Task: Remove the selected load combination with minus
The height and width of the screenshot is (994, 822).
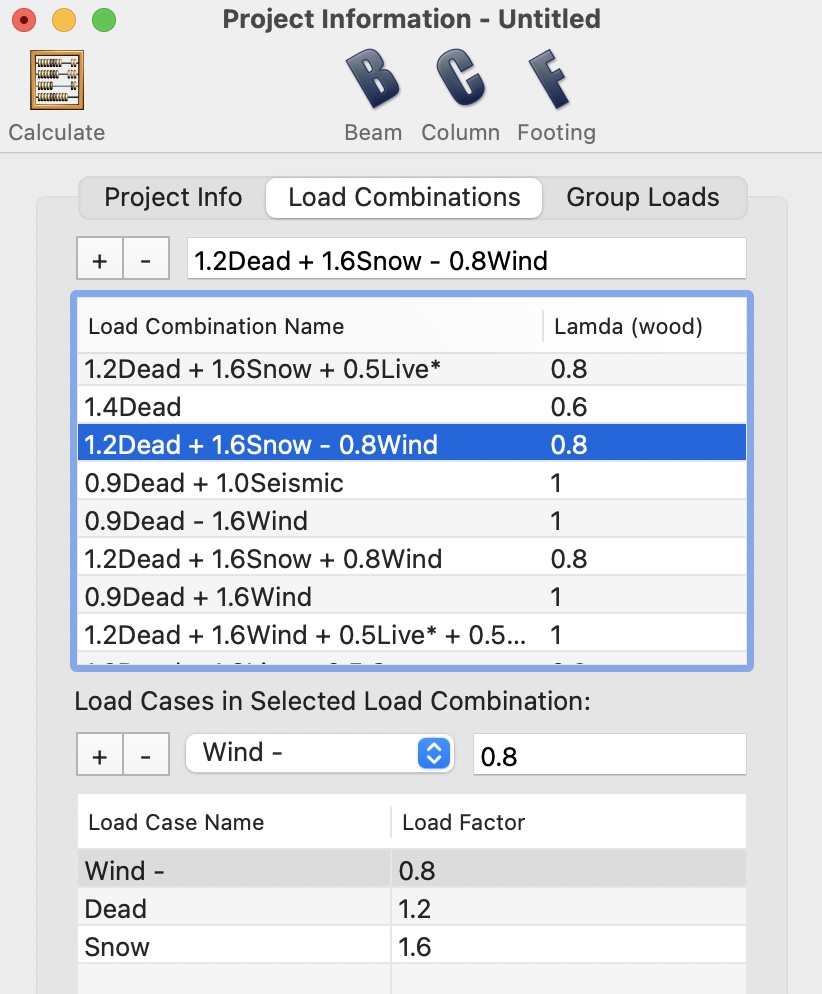Action: (146, 261)
